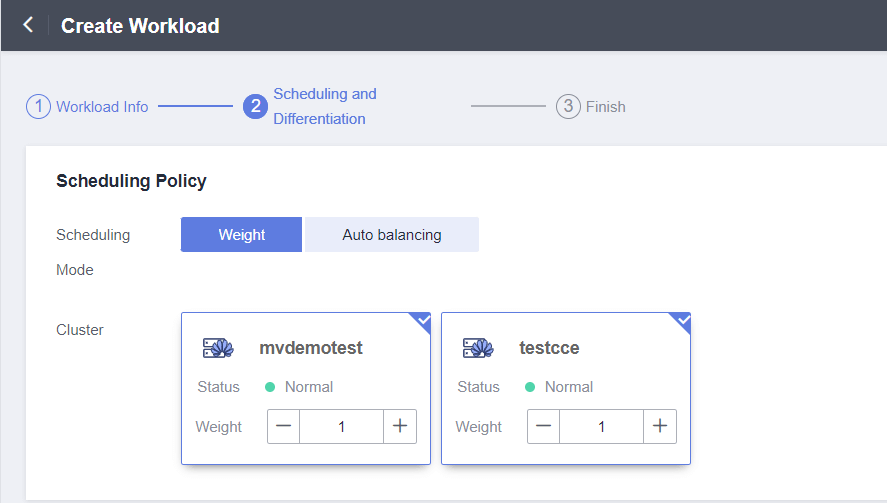
Task: Click the step 3 circle indicator
Action: pos(568,106)
